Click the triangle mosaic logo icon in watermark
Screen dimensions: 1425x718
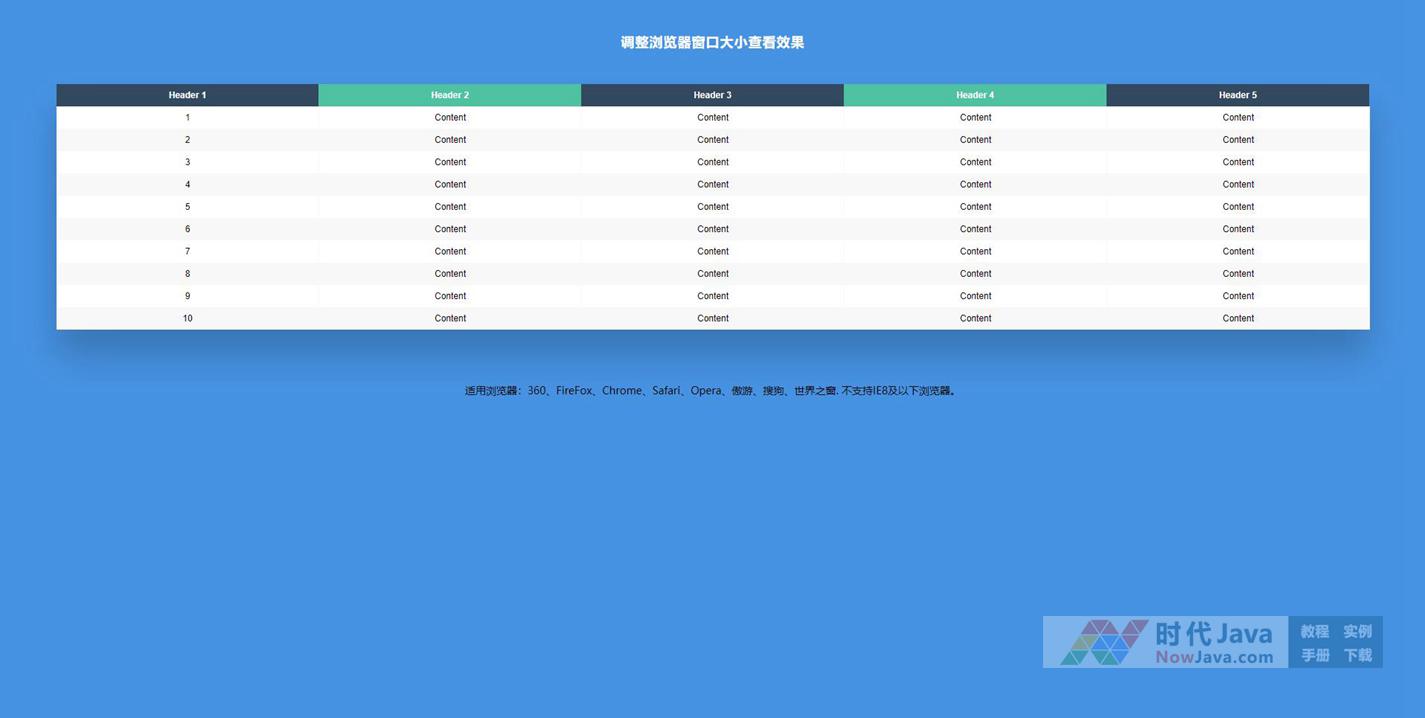1103,642
